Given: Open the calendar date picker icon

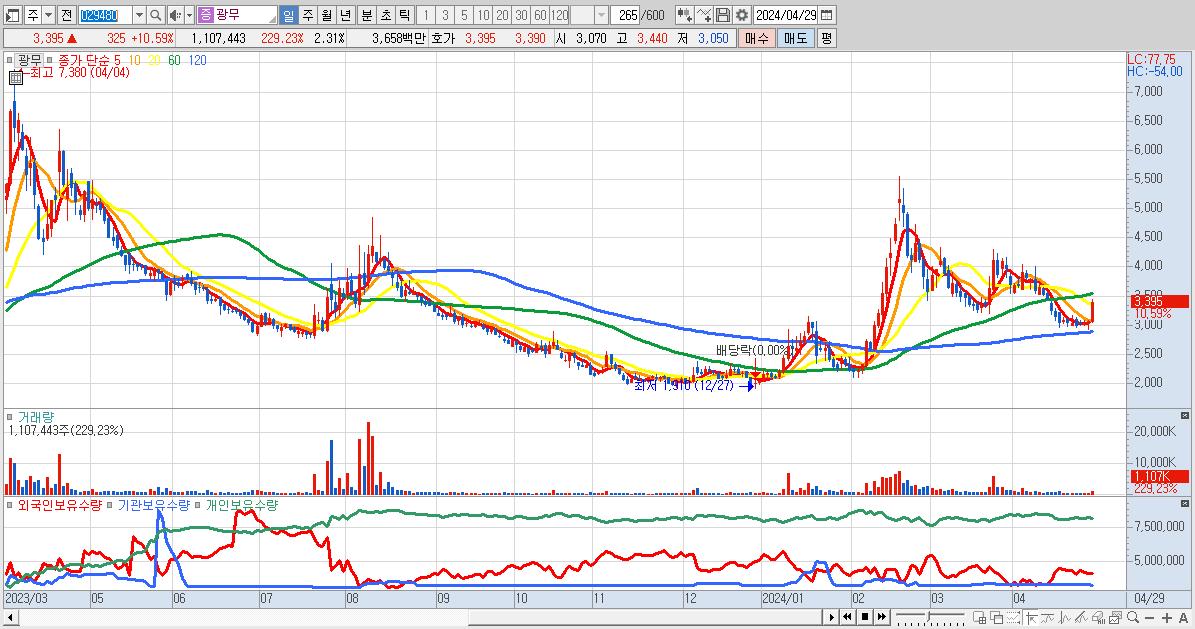Looking at the screenshot, I should (x=827, y=15).
